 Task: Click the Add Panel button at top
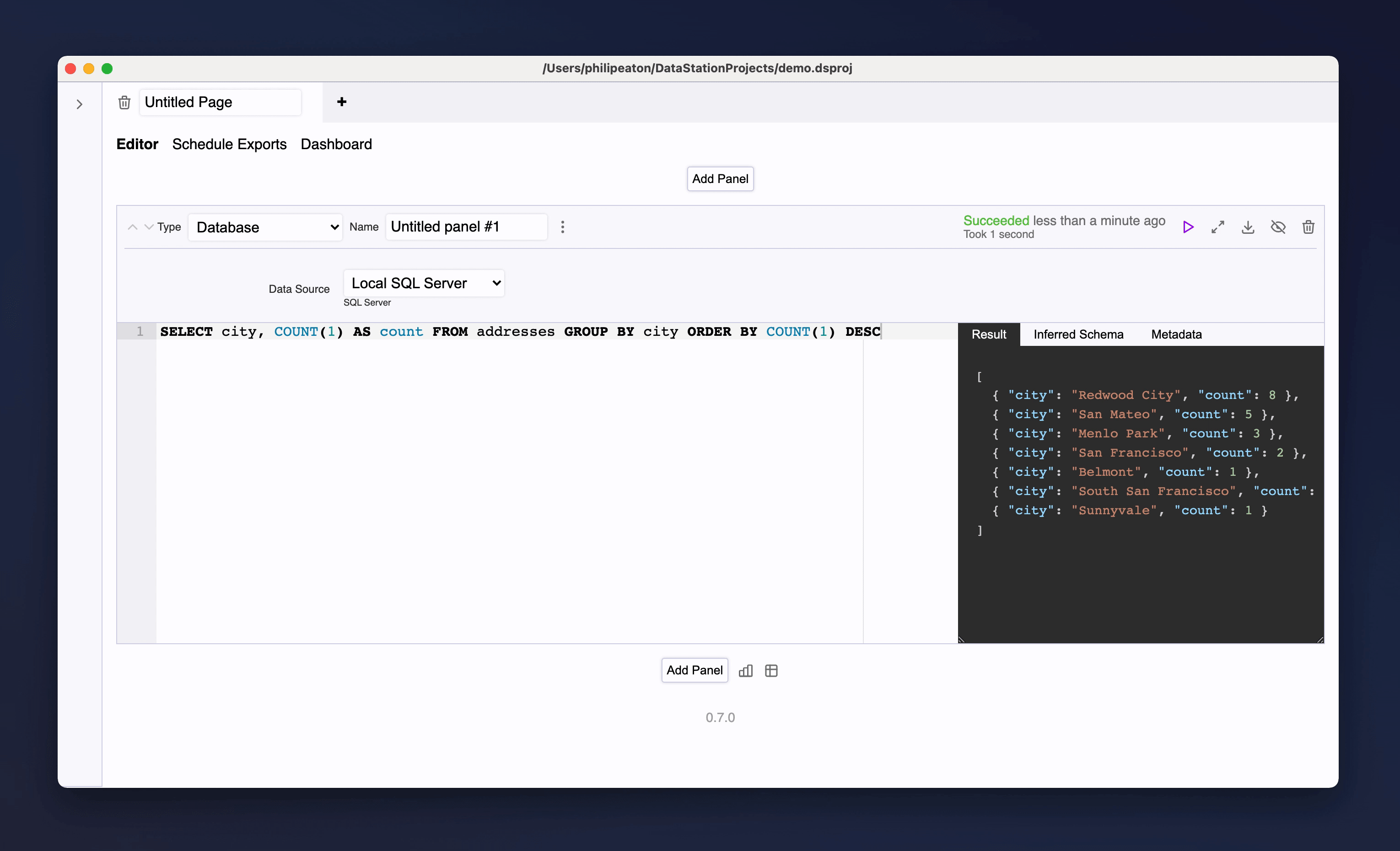point(720,178)
